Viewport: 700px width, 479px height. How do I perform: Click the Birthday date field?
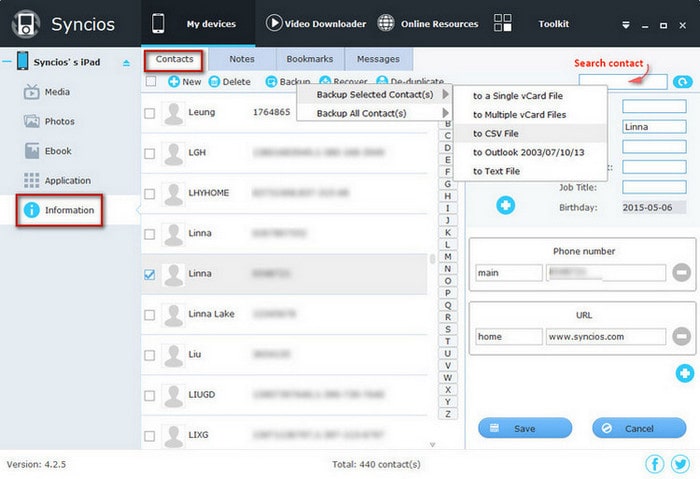[x=654, y=207]
